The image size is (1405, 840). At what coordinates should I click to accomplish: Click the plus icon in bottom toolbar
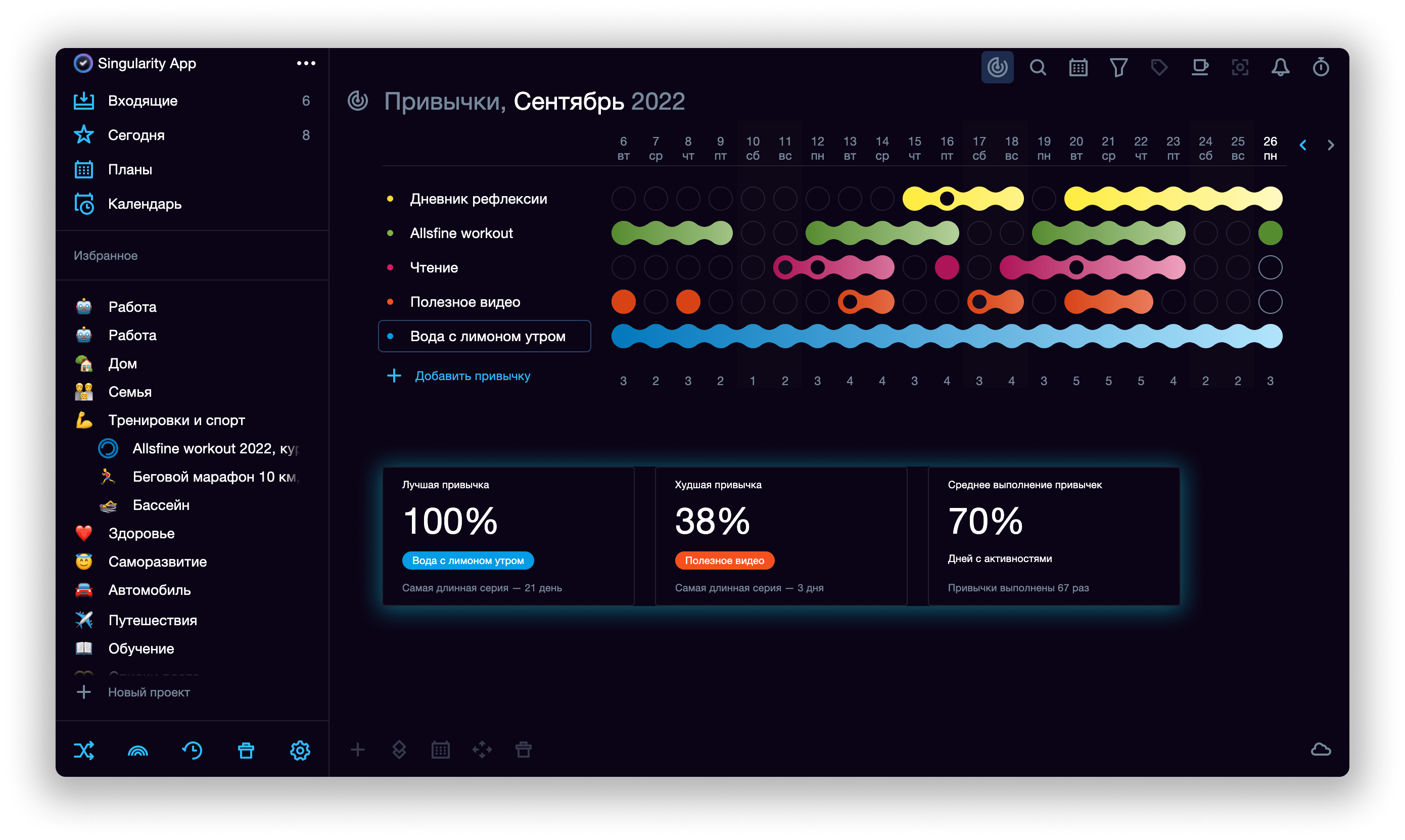(358, 750)
